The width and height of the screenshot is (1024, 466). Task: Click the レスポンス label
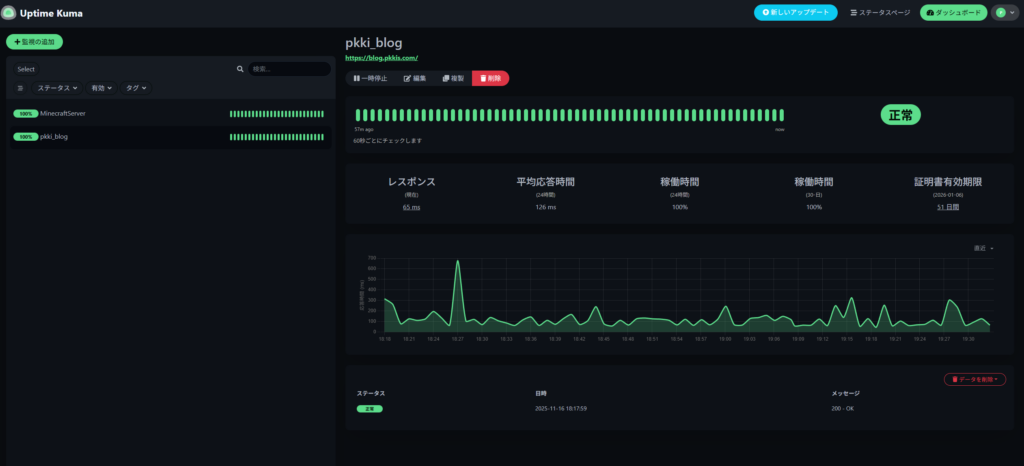coord(411,182)
